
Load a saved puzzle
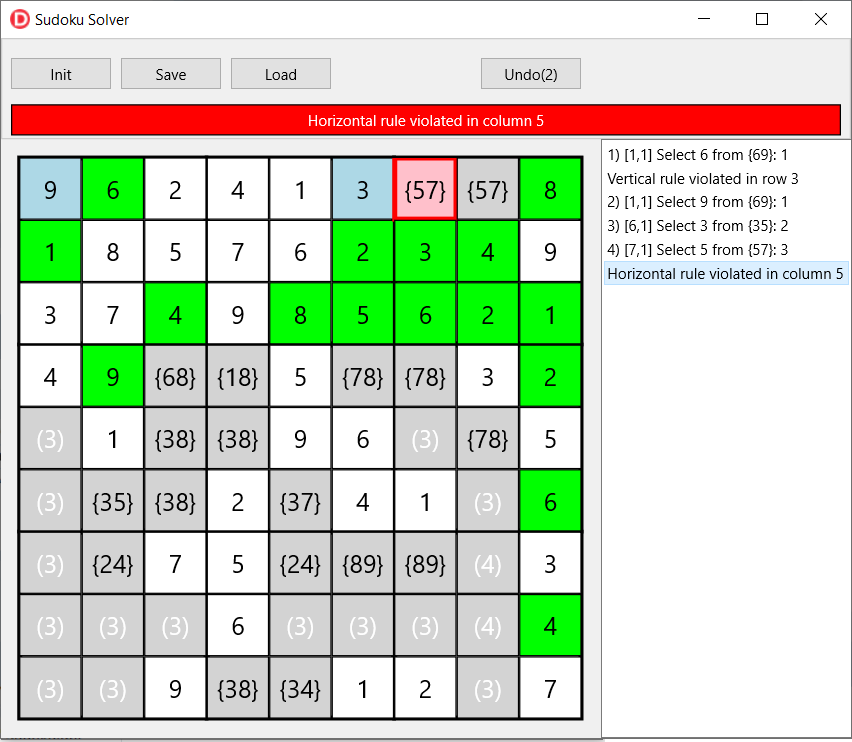281,74
